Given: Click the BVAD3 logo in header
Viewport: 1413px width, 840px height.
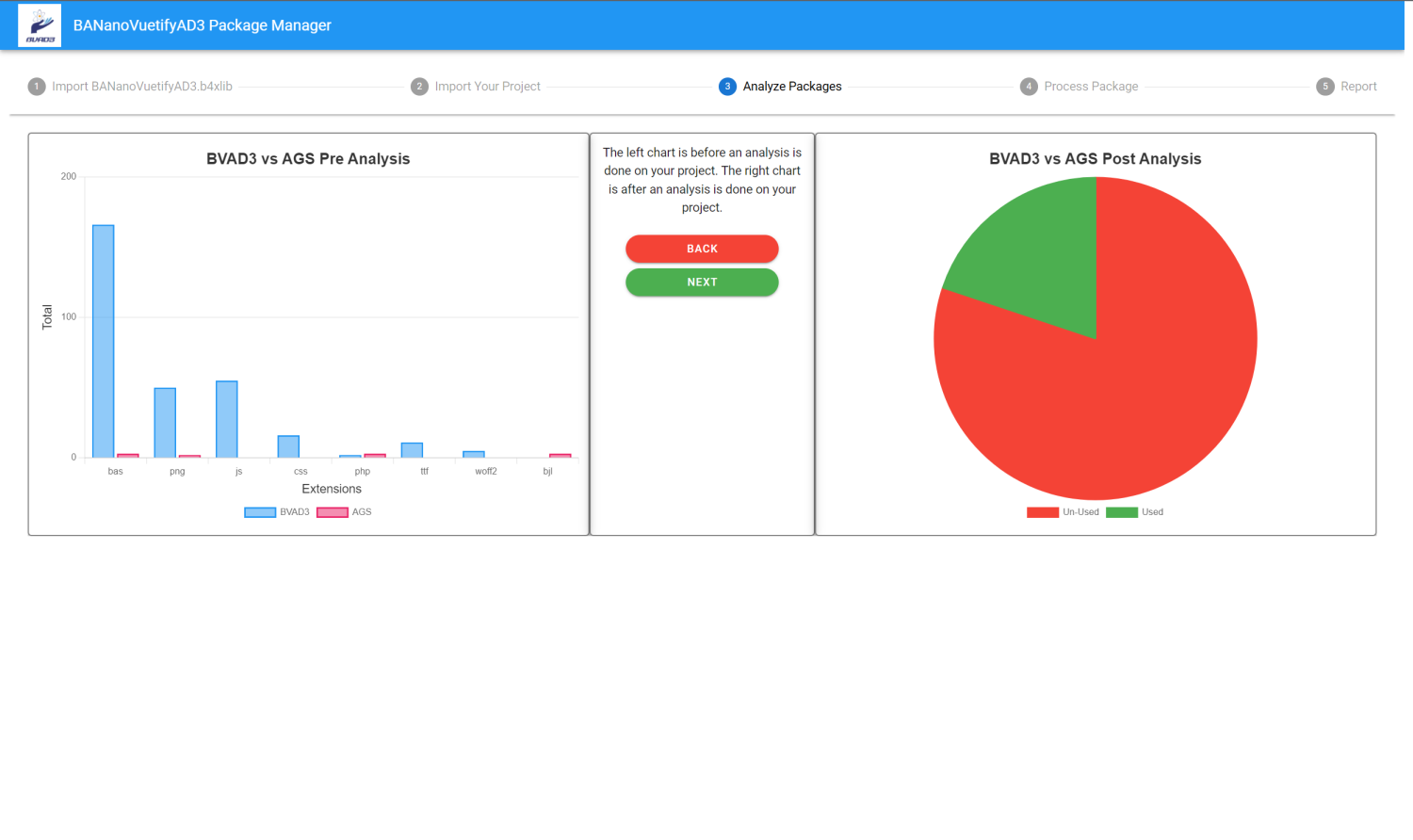Looking at the screenshot, I should coord(40,25).
